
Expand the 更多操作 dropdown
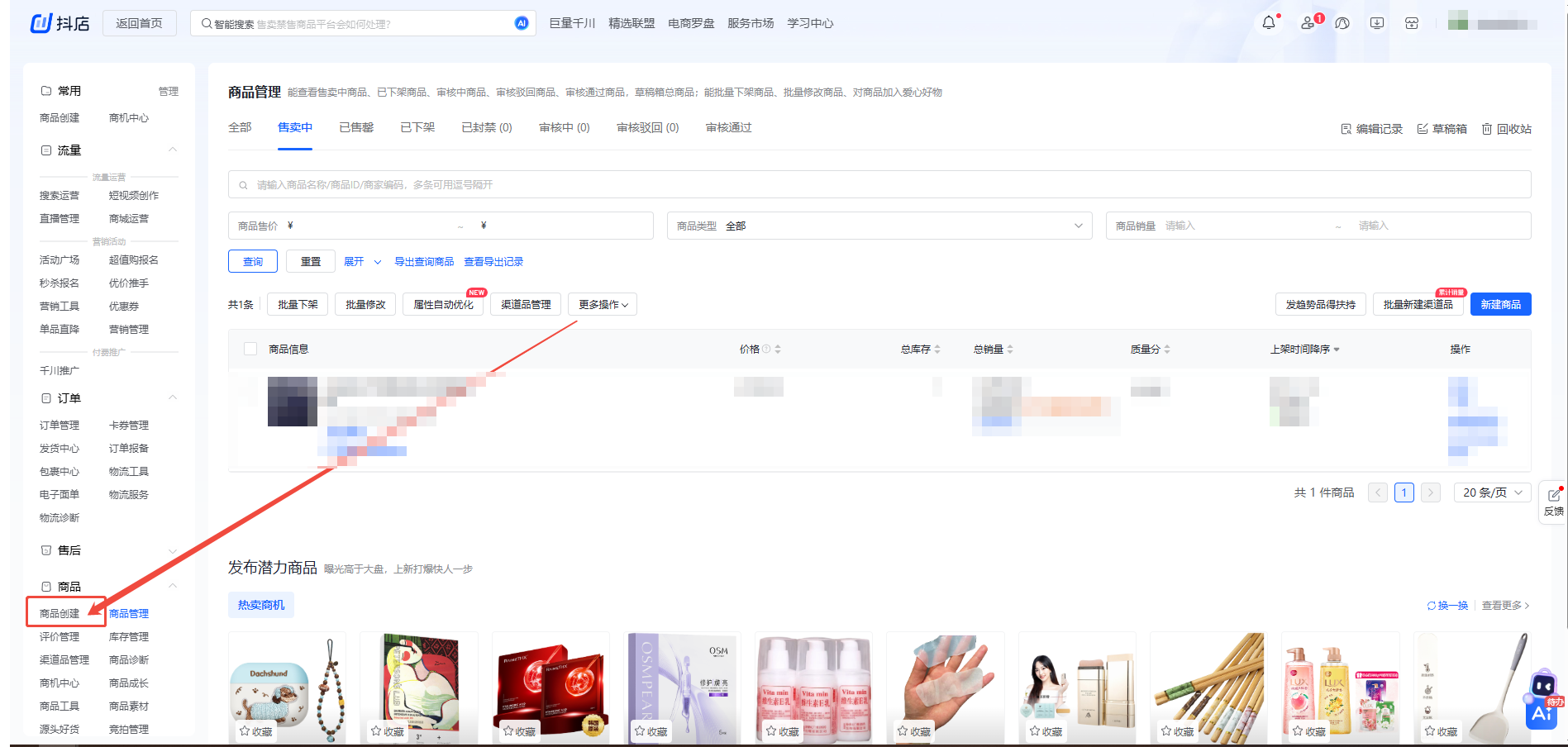[x=603, y=305]
